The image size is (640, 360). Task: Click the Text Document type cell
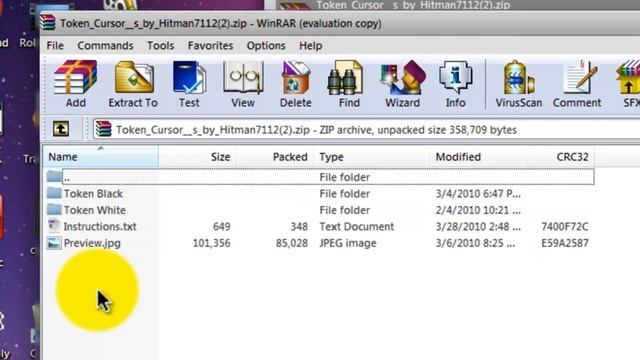(x=357, y=227)
